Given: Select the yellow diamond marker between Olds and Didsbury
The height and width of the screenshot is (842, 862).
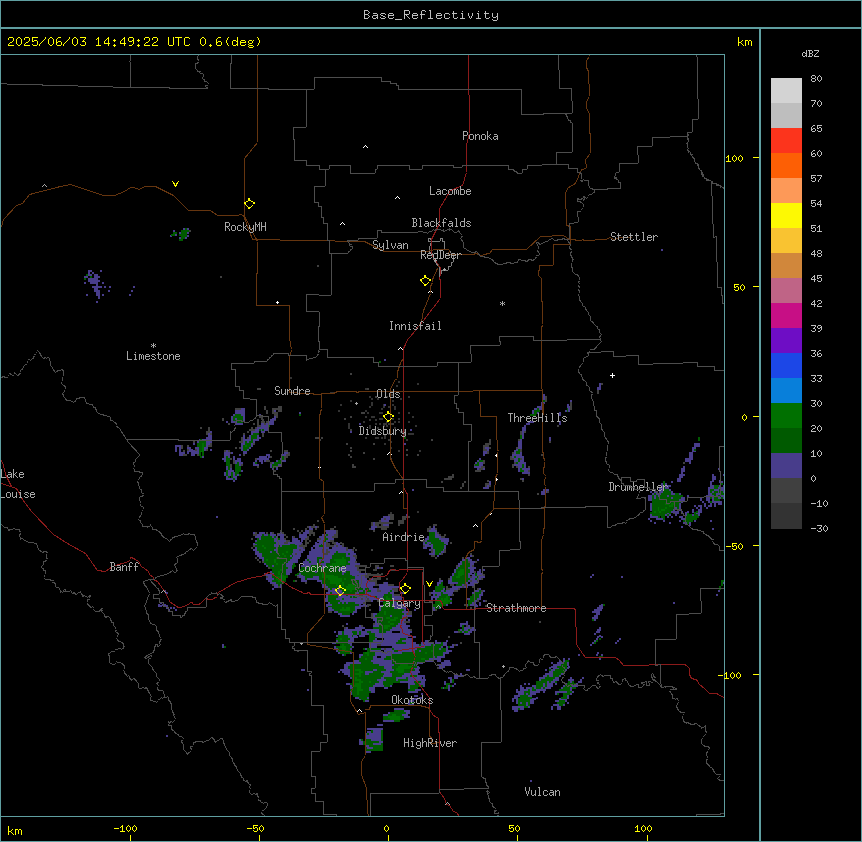Looking at the screenshot, I should pyautogui.click(x=388, y=417).
